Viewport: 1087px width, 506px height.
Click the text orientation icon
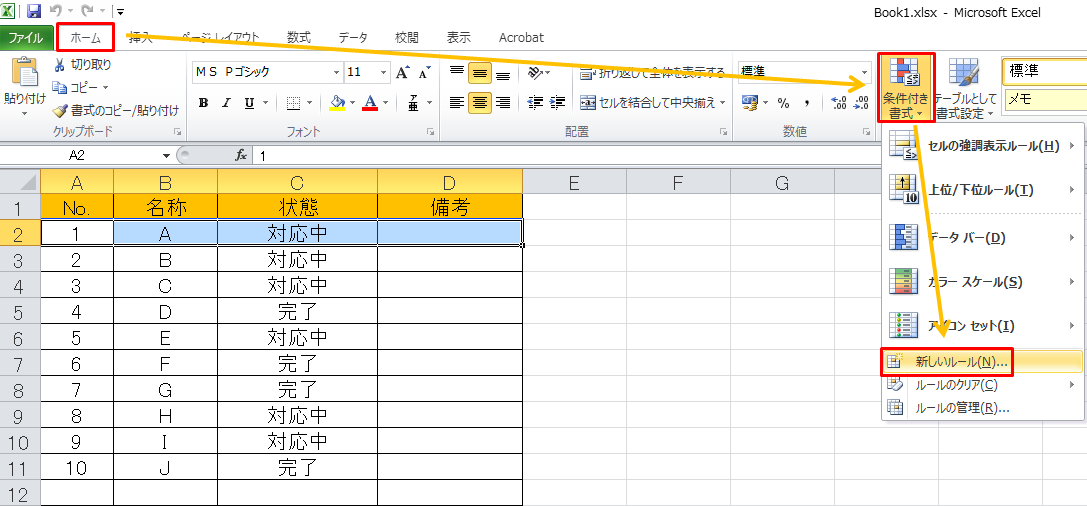pos(534,72)
